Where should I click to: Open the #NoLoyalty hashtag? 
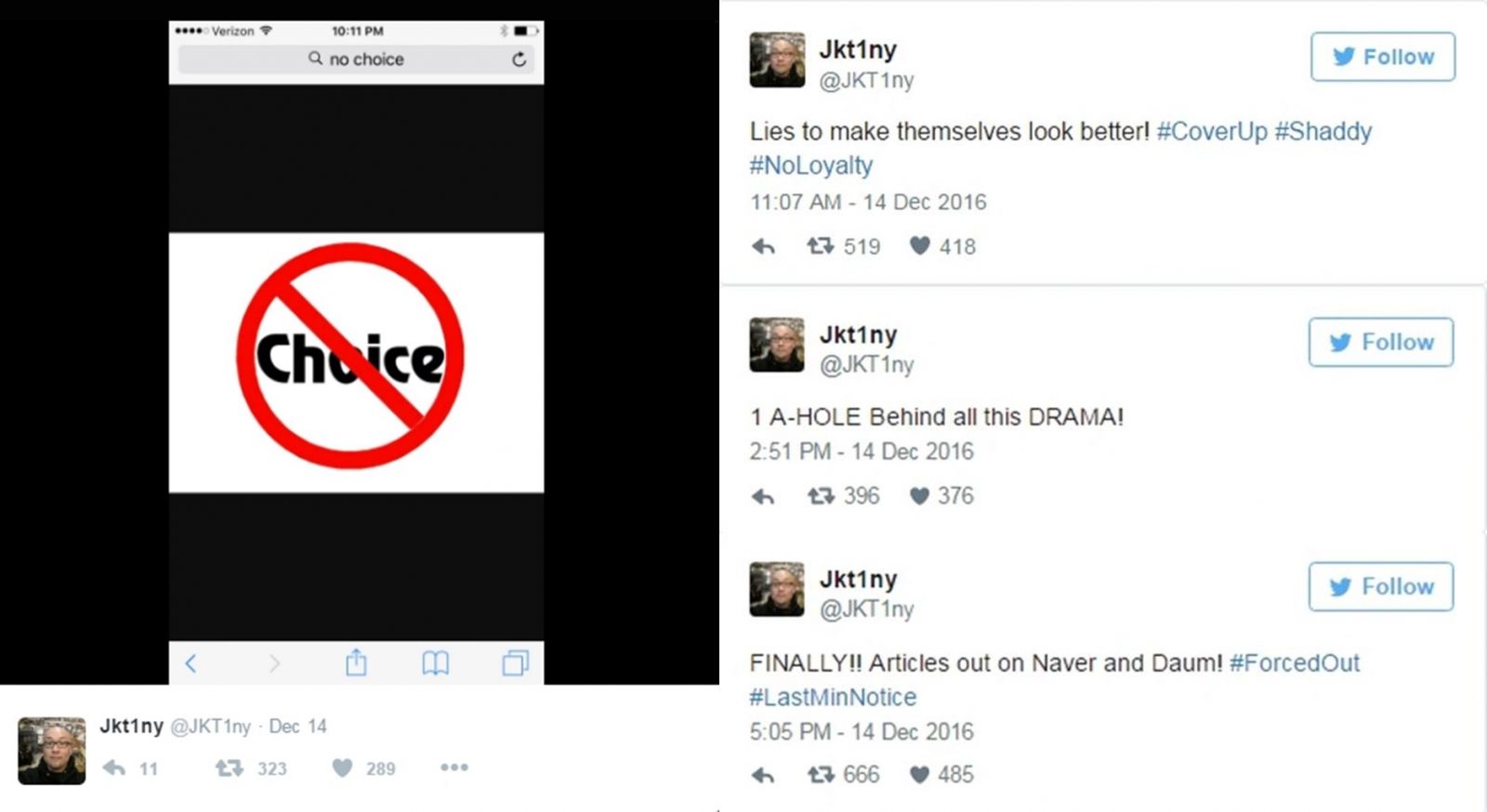pos(811,165)
